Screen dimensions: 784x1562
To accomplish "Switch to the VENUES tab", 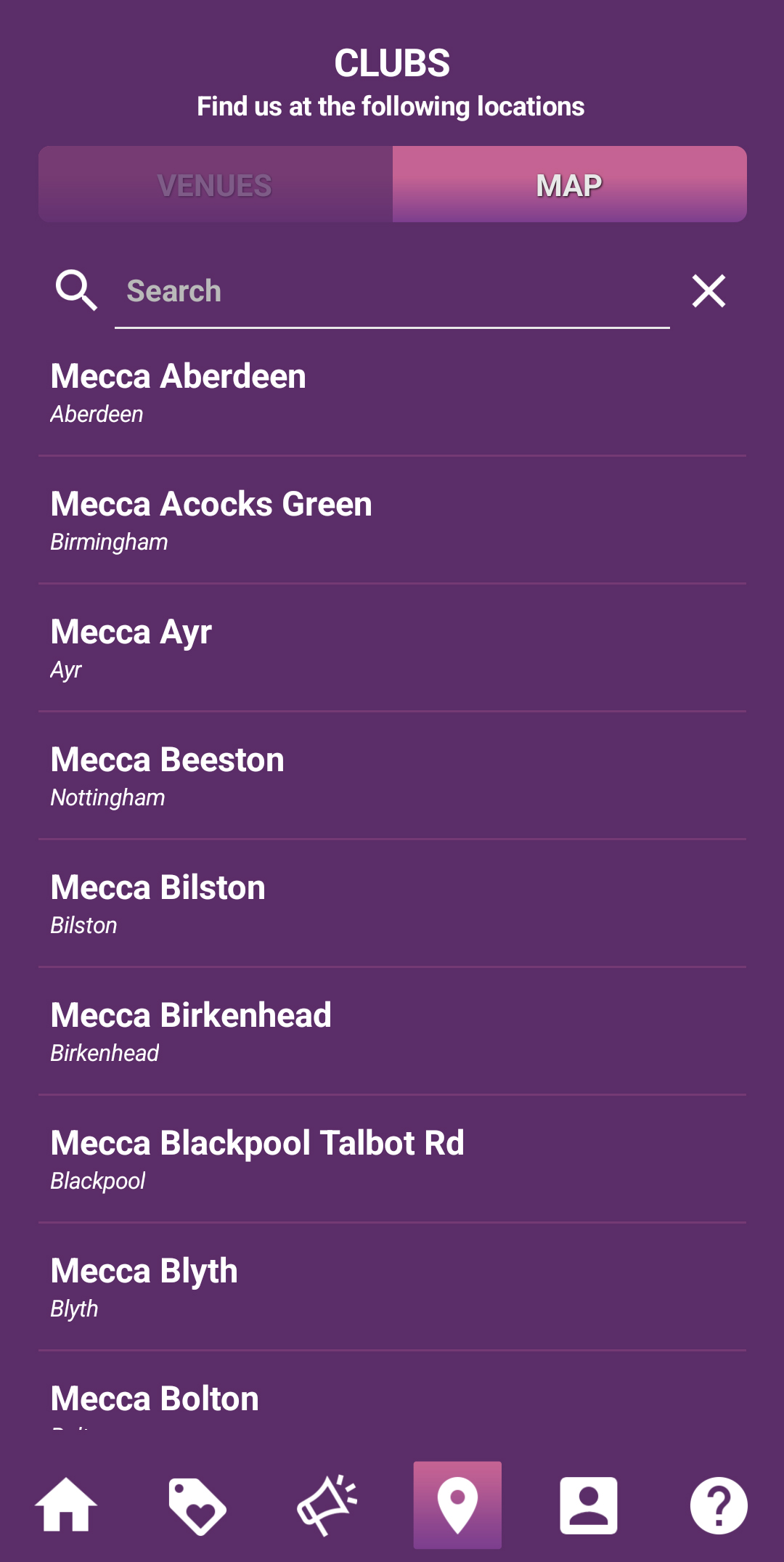I will (216, 184).
